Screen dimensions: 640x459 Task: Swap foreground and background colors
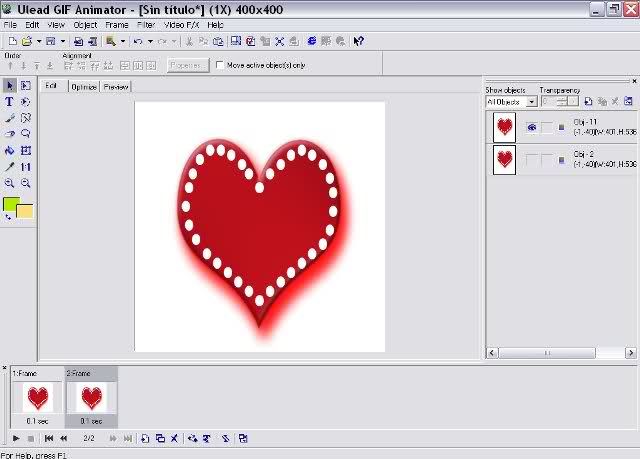click(8, 217)
